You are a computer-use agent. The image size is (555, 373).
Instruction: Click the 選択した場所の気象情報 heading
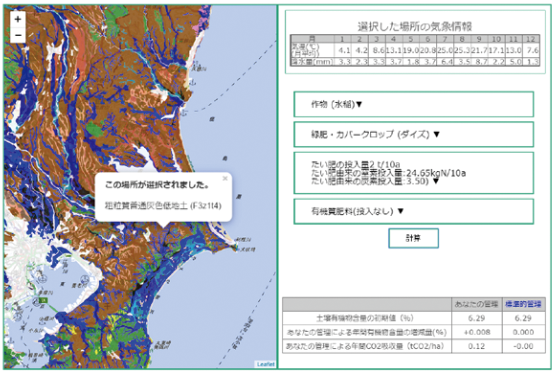415,26
